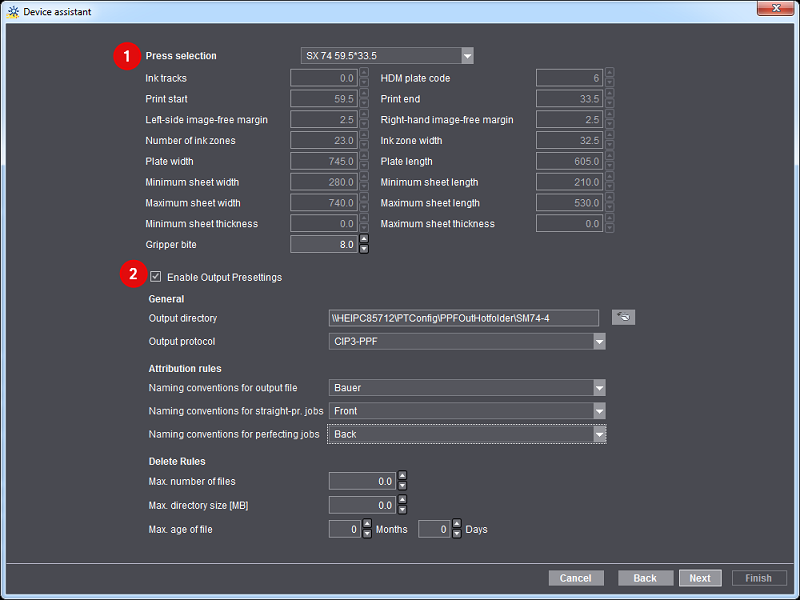Click the Next button

click(x=700, y=578)
